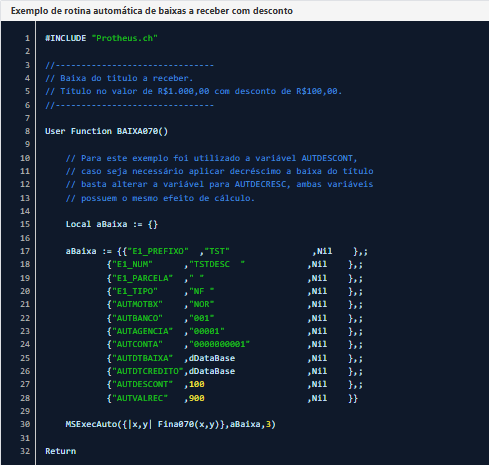Click line number 17 in the gutter

pos(25,251)
